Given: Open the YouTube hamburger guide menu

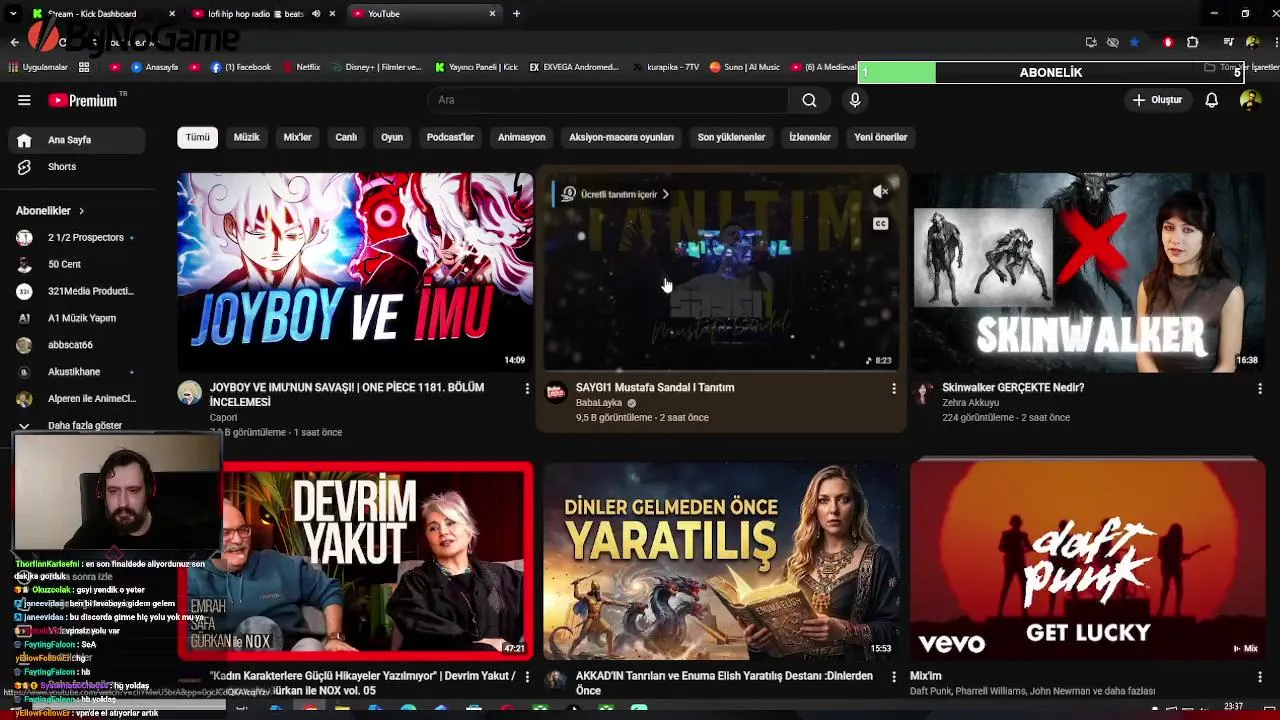Looking at the screenshot, I should tap(24, 100).
